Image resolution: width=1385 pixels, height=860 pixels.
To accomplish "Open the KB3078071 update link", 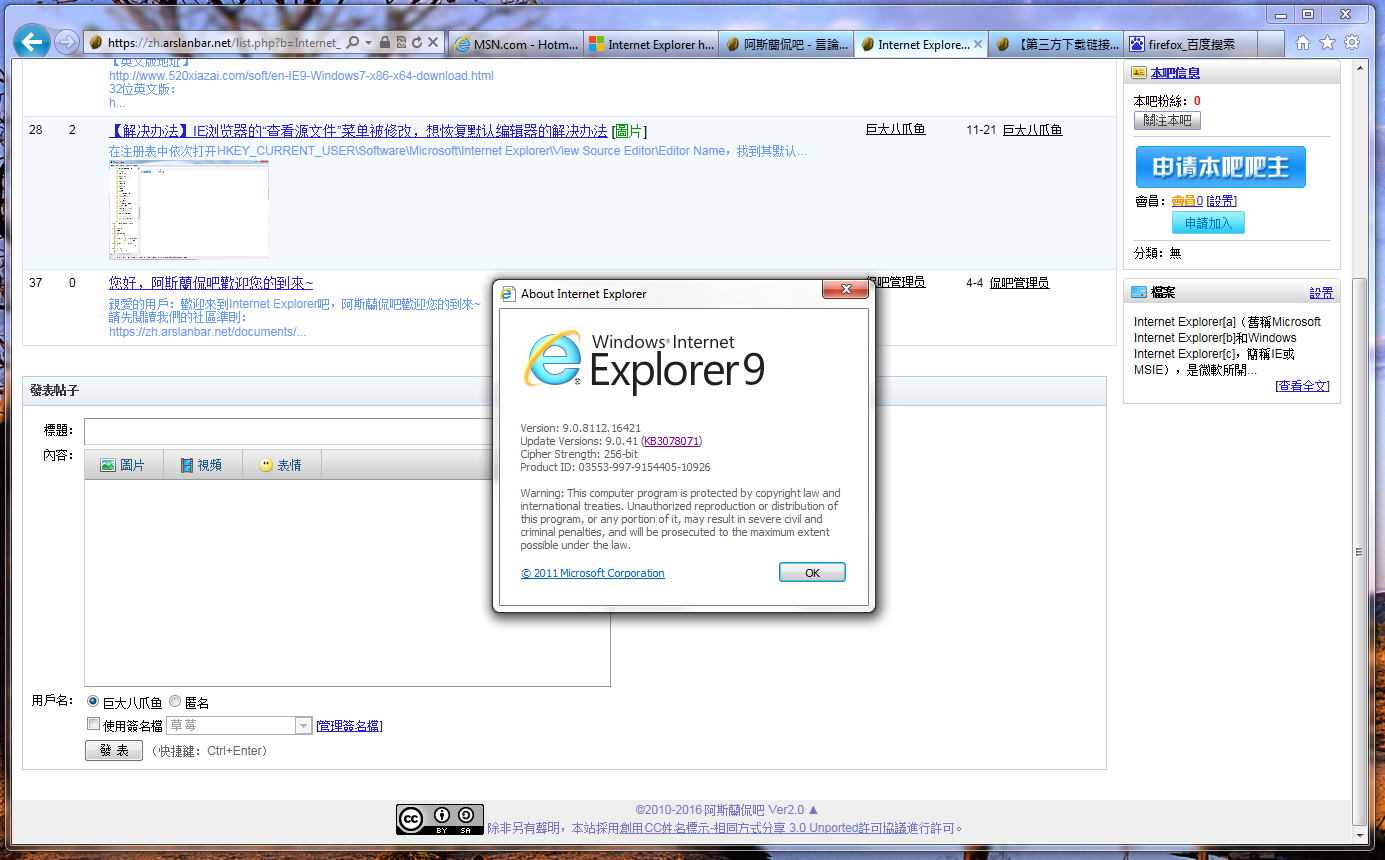I will tap(671, 441).
